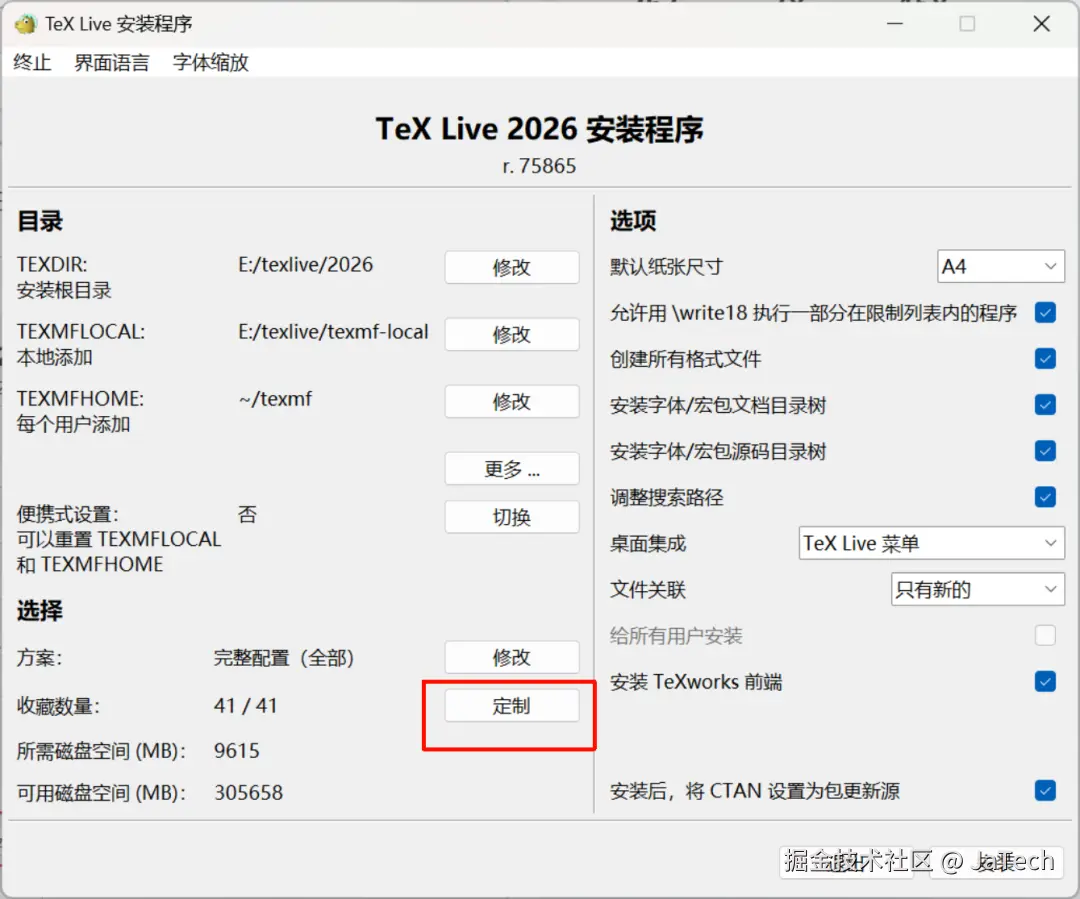Viewport: 1080px width, 899px height.
Task: Open the 桌面集成 TeX Live 菜单 dropdown
Action: [x=932, y=544]
